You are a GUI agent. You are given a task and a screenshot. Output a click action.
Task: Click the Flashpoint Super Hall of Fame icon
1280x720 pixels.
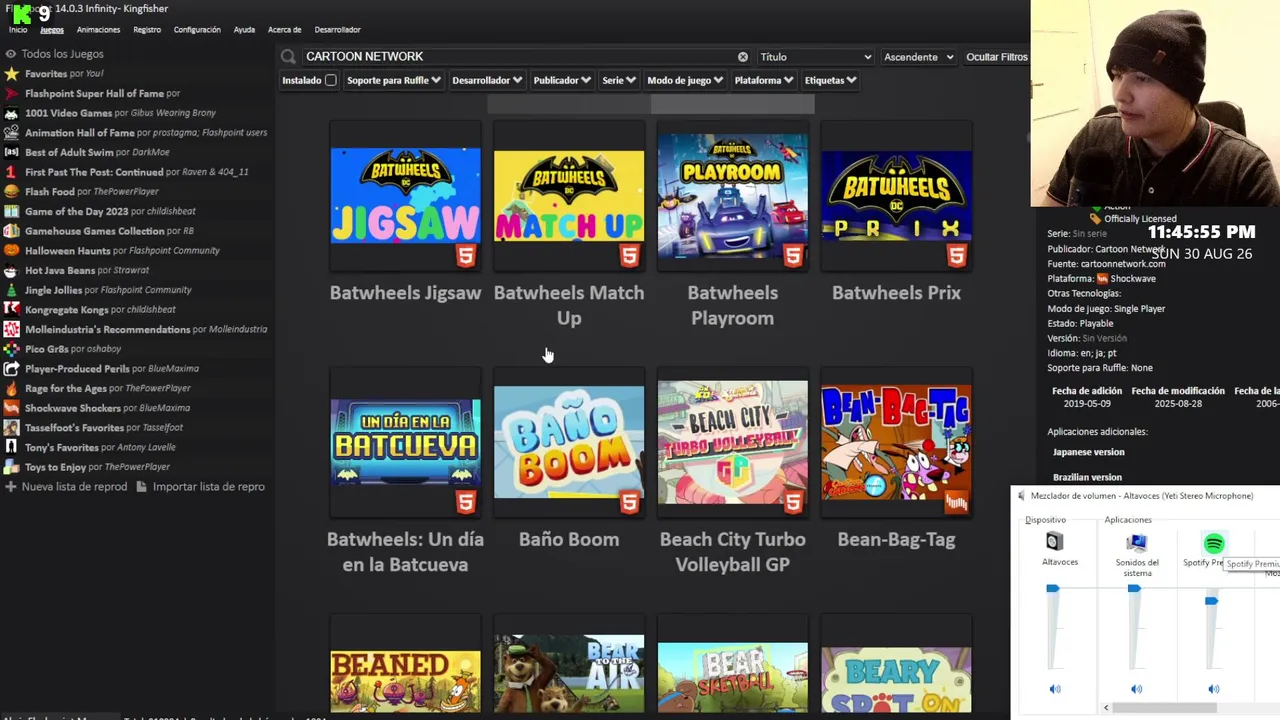point(11,93)
